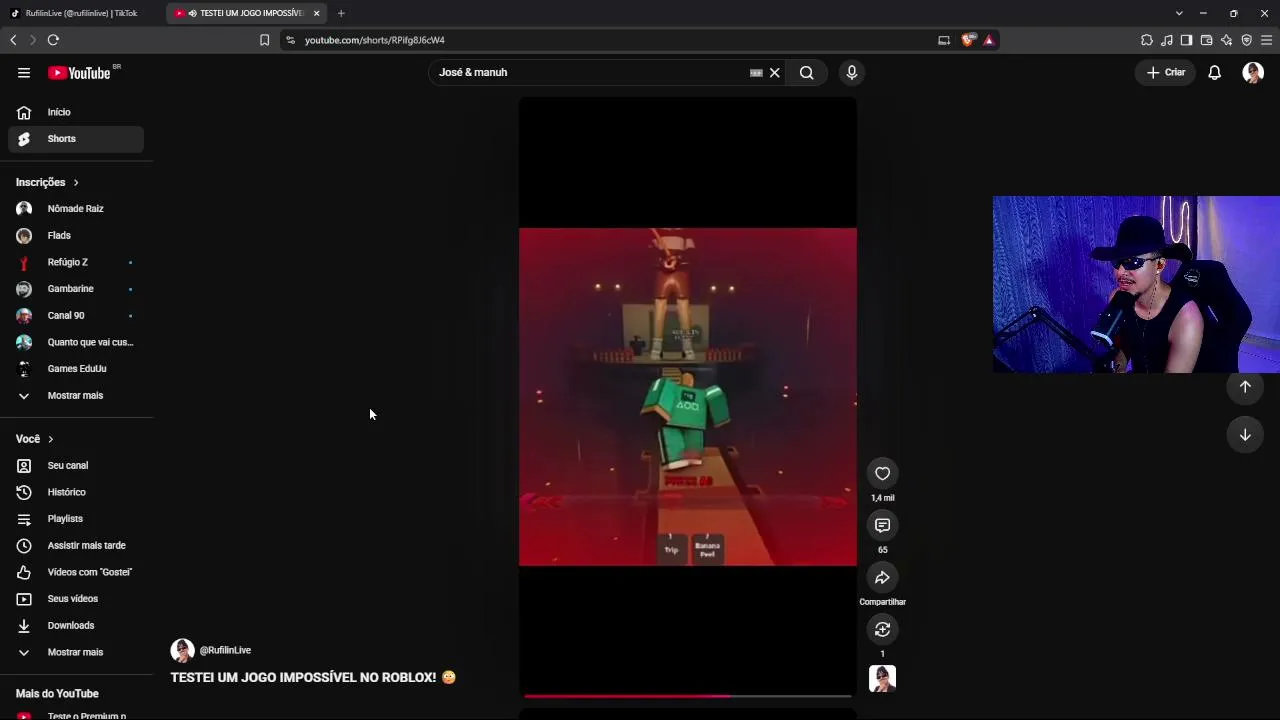Open the media control music note icon

coord(1166,40)
